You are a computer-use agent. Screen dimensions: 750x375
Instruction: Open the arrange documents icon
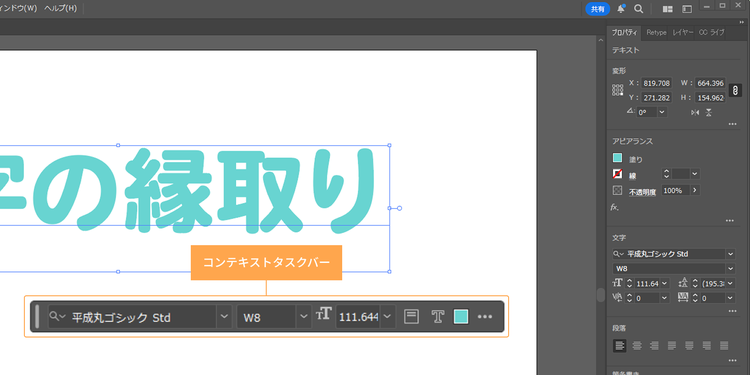click(x=668, y=9)
